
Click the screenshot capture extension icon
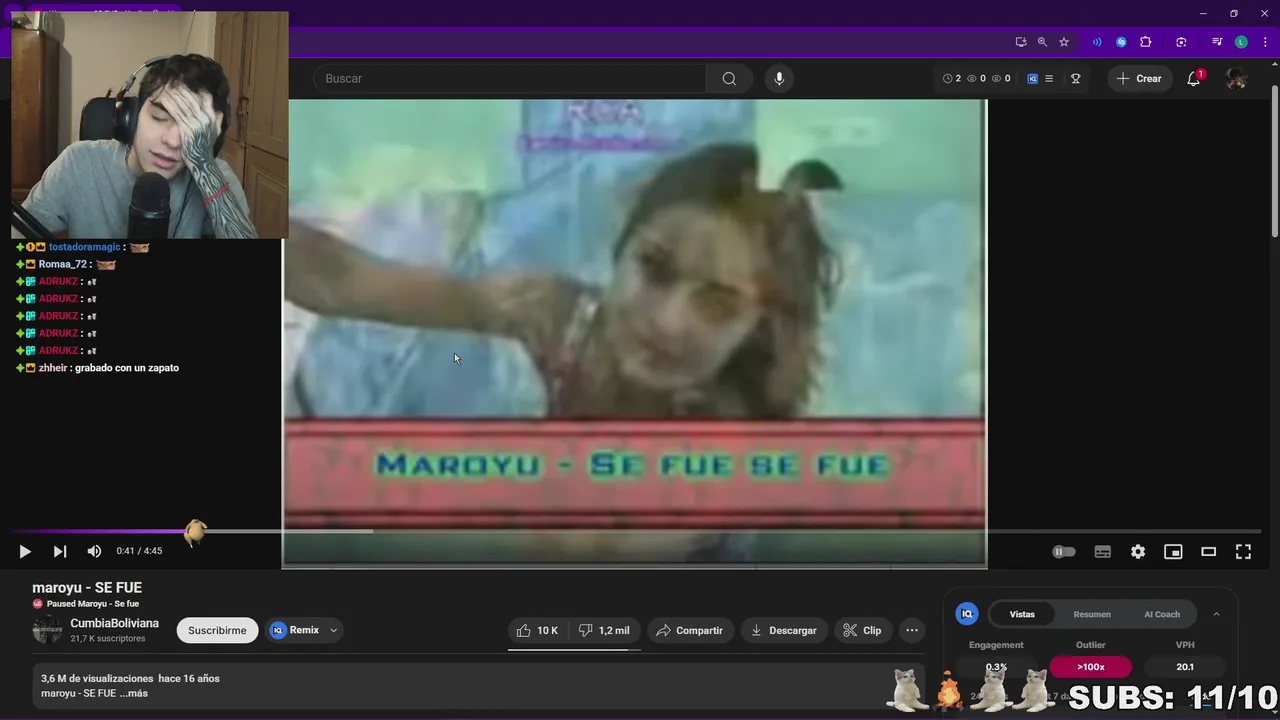[x=1181, y=42]
